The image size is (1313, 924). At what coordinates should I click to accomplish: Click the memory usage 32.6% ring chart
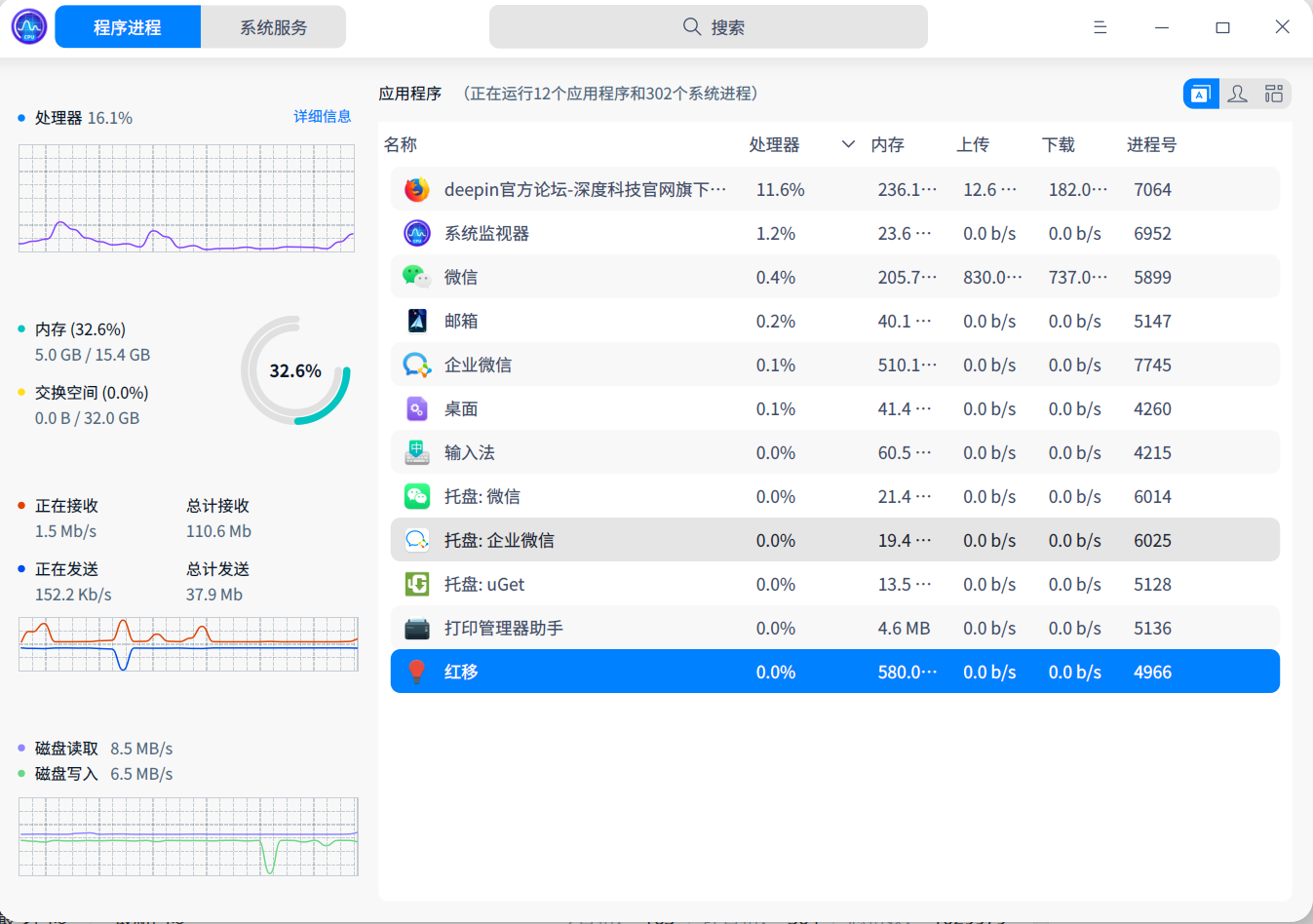(295, 370)
